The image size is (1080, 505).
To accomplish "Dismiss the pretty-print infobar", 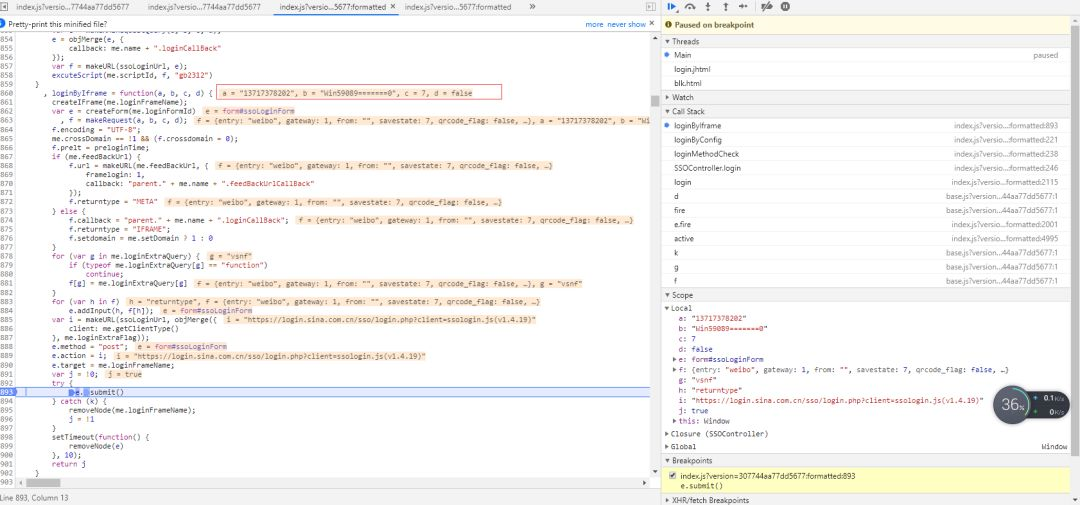I will pos(654,24).
